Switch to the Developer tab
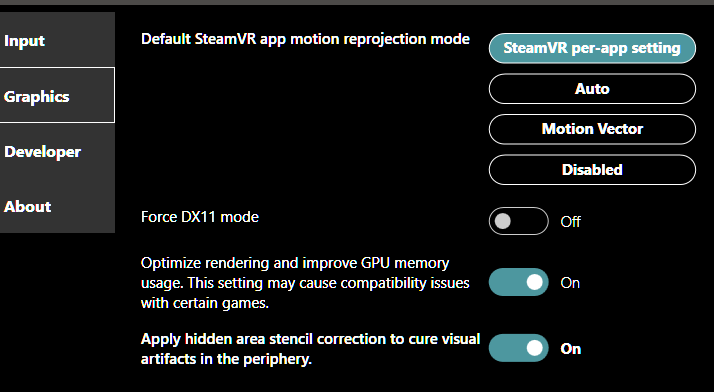This screenshot has height=392, width=714. (57, 151)
